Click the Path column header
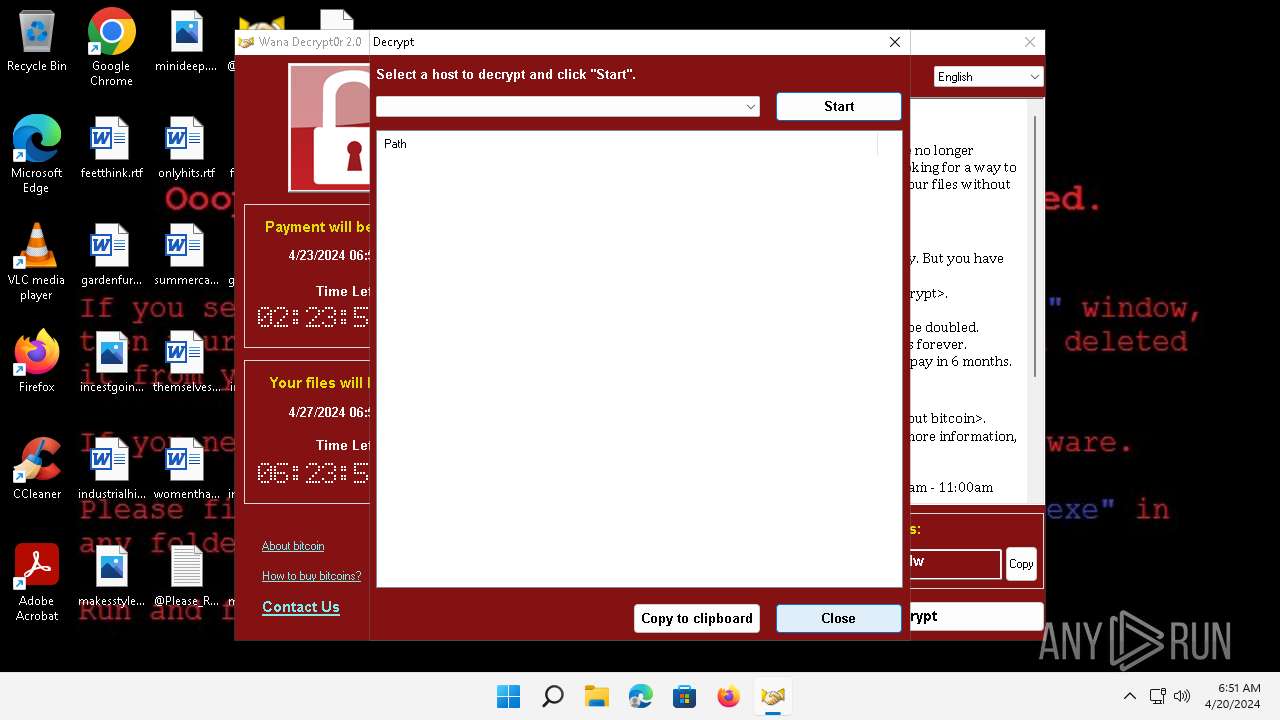 pos(627,144)
